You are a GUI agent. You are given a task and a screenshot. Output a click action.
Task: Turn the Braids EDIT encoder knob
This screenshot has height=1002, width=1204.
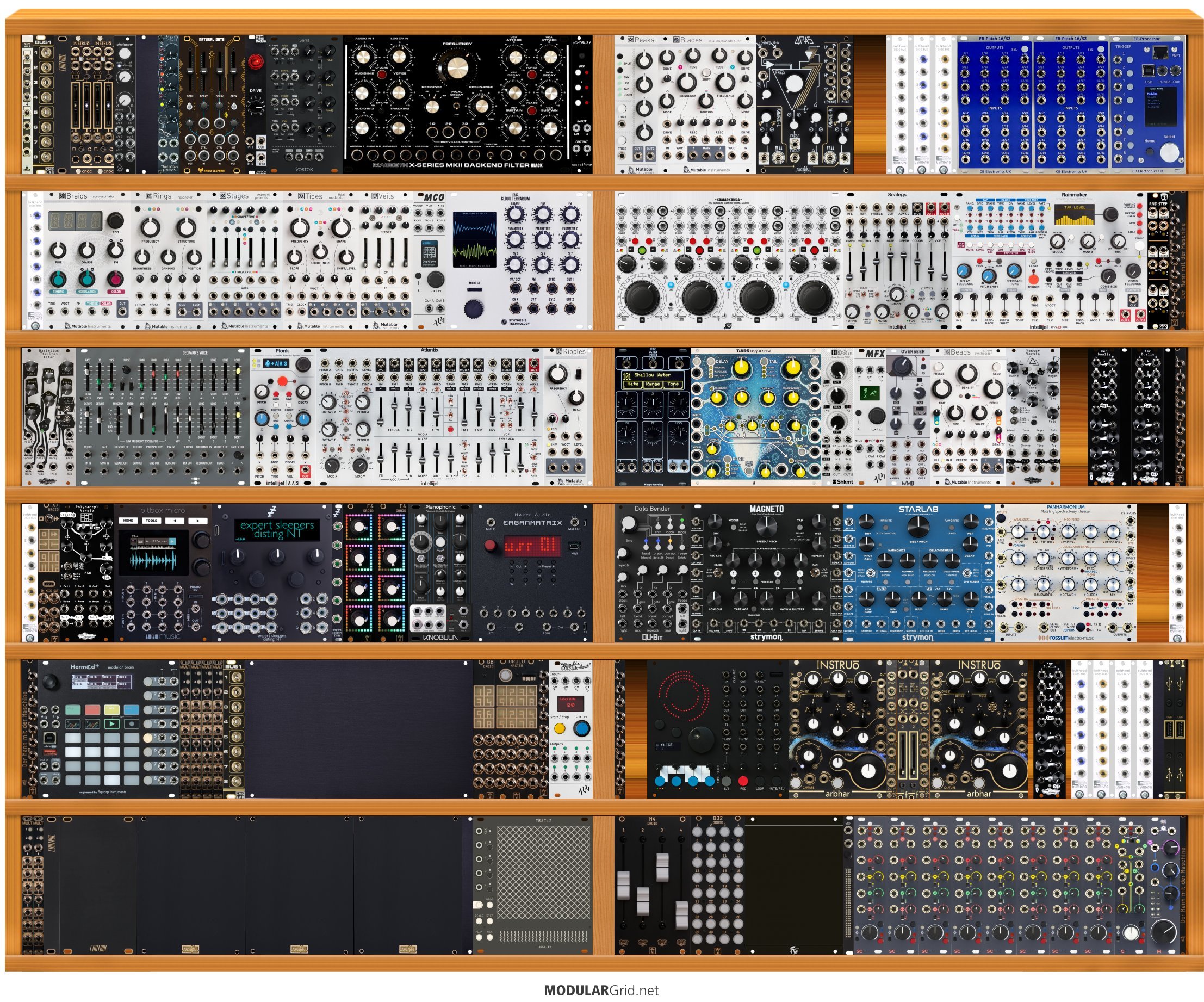click(115, 221)
